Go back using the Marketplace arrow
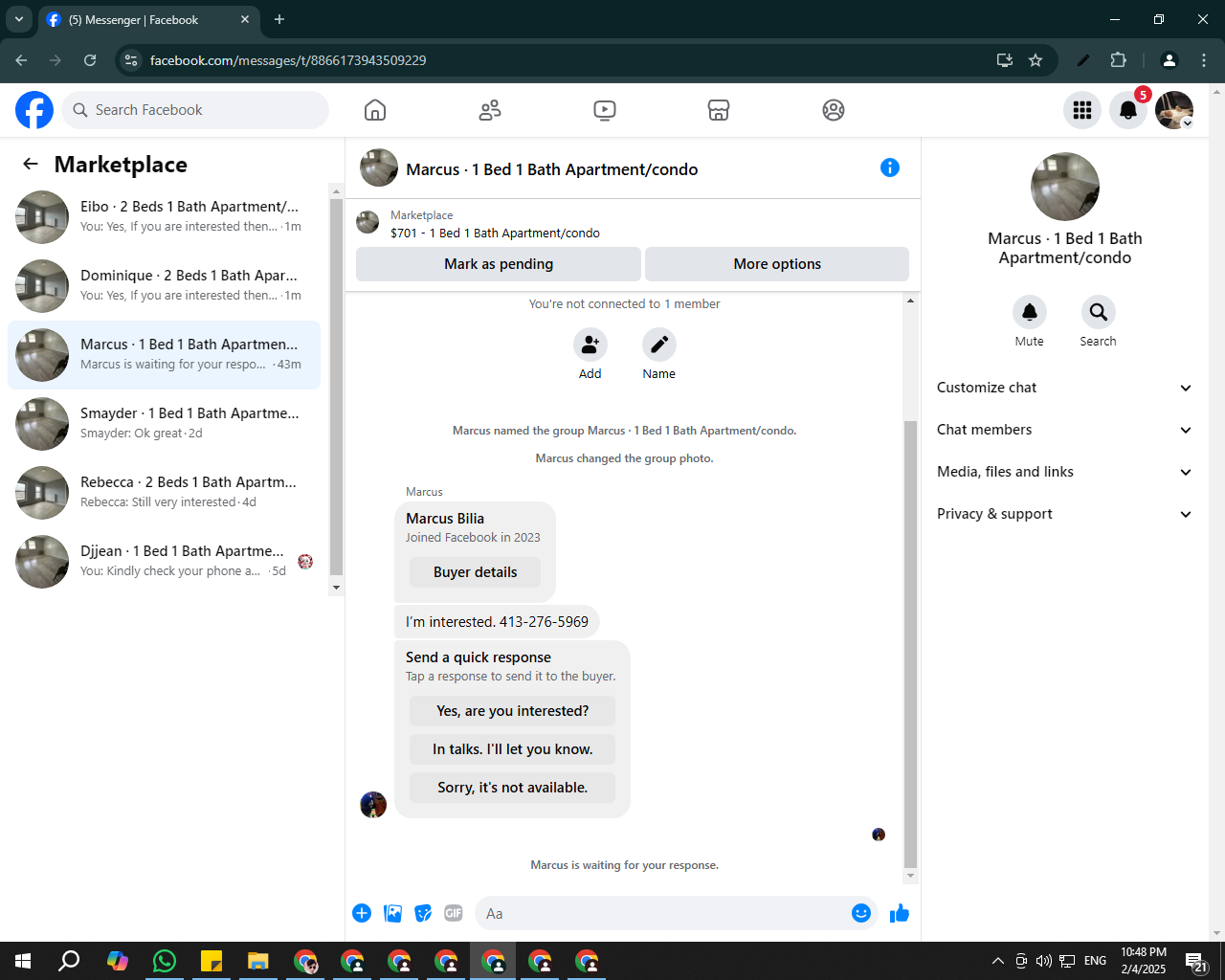The image size is (1225, 980). point(31,164)
